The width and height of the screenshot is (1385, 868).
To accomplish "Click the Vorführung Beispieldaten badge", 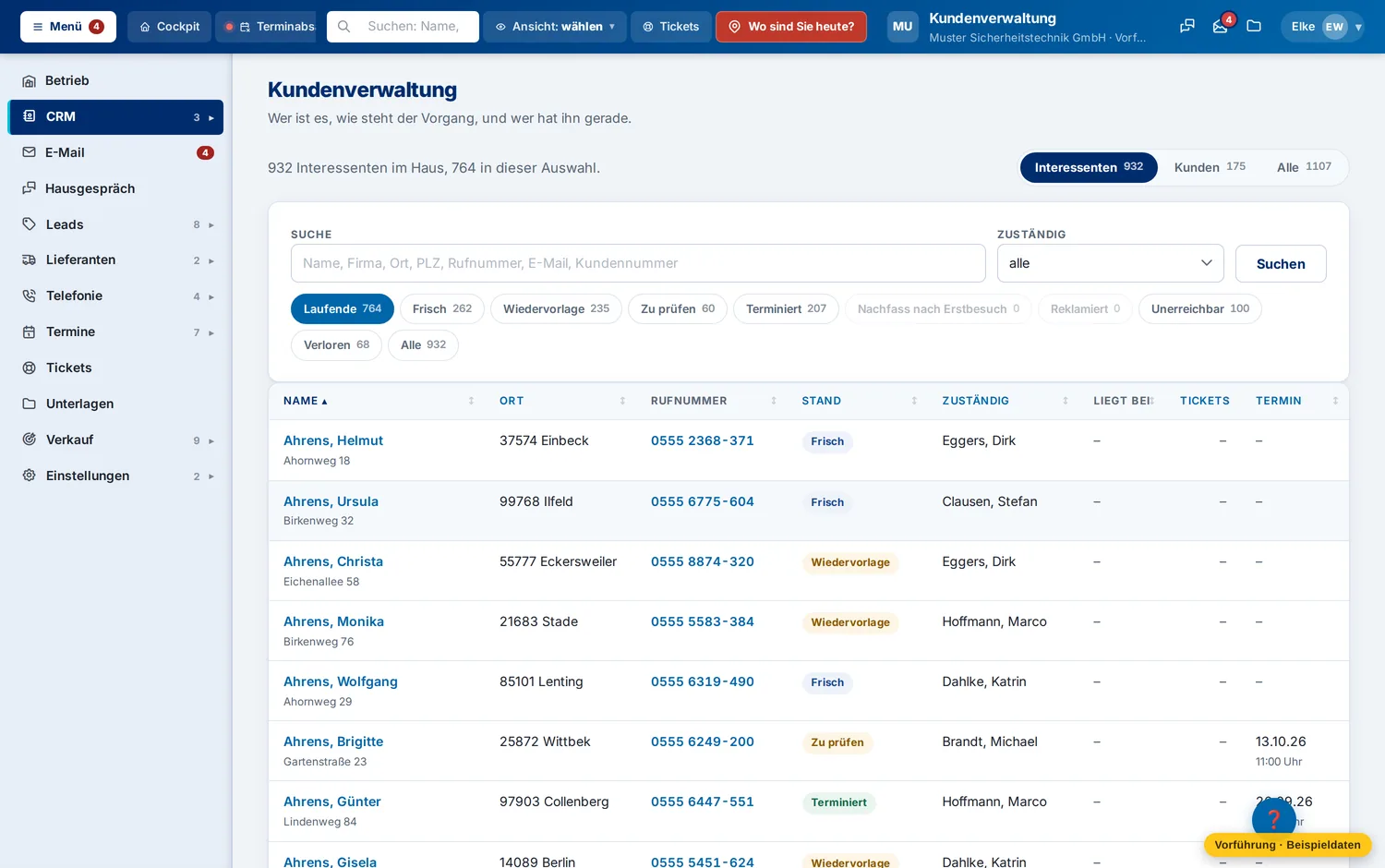I will tap(1287, 845).
